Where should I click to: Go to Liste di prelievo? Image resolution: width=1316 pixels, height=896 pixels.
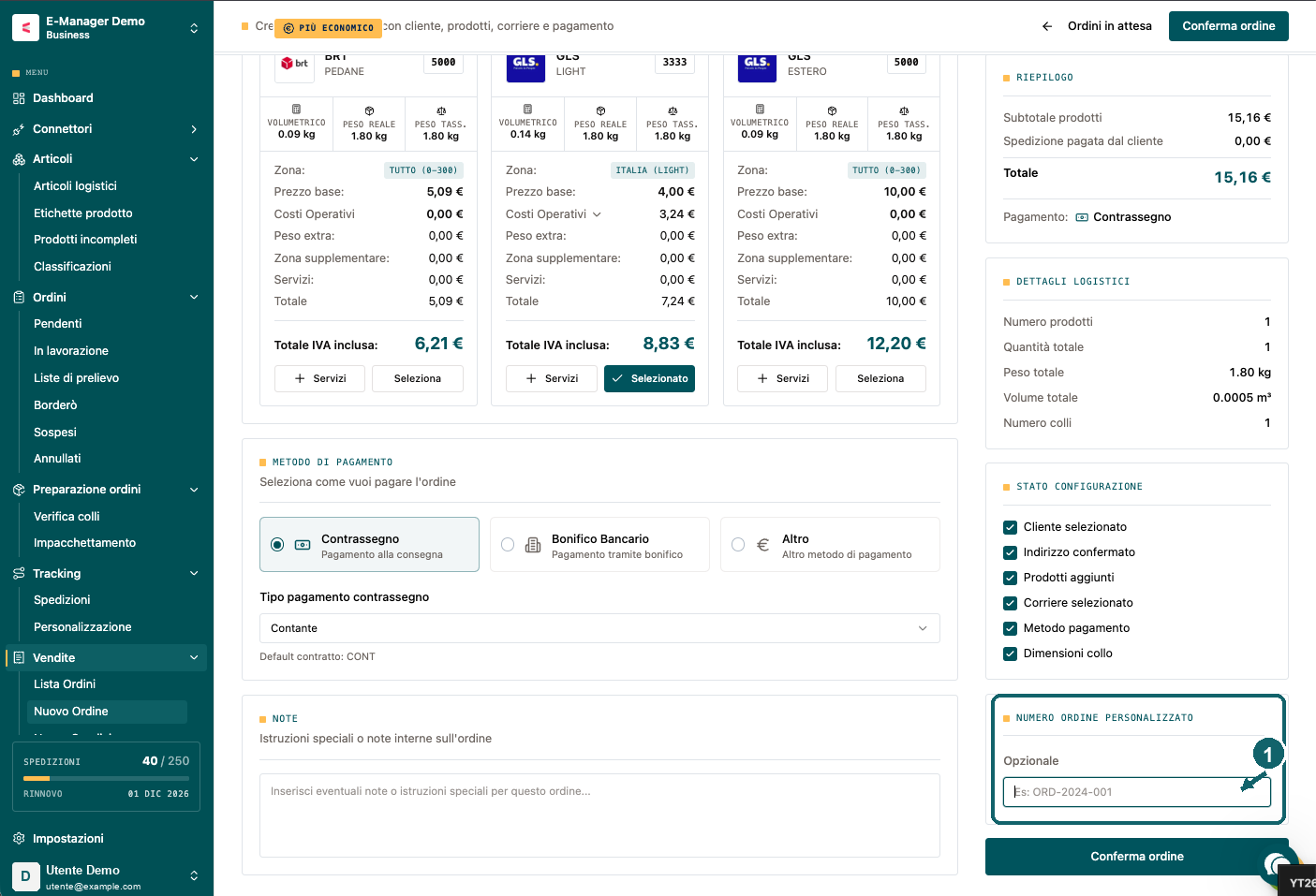[x=77, y=378]
